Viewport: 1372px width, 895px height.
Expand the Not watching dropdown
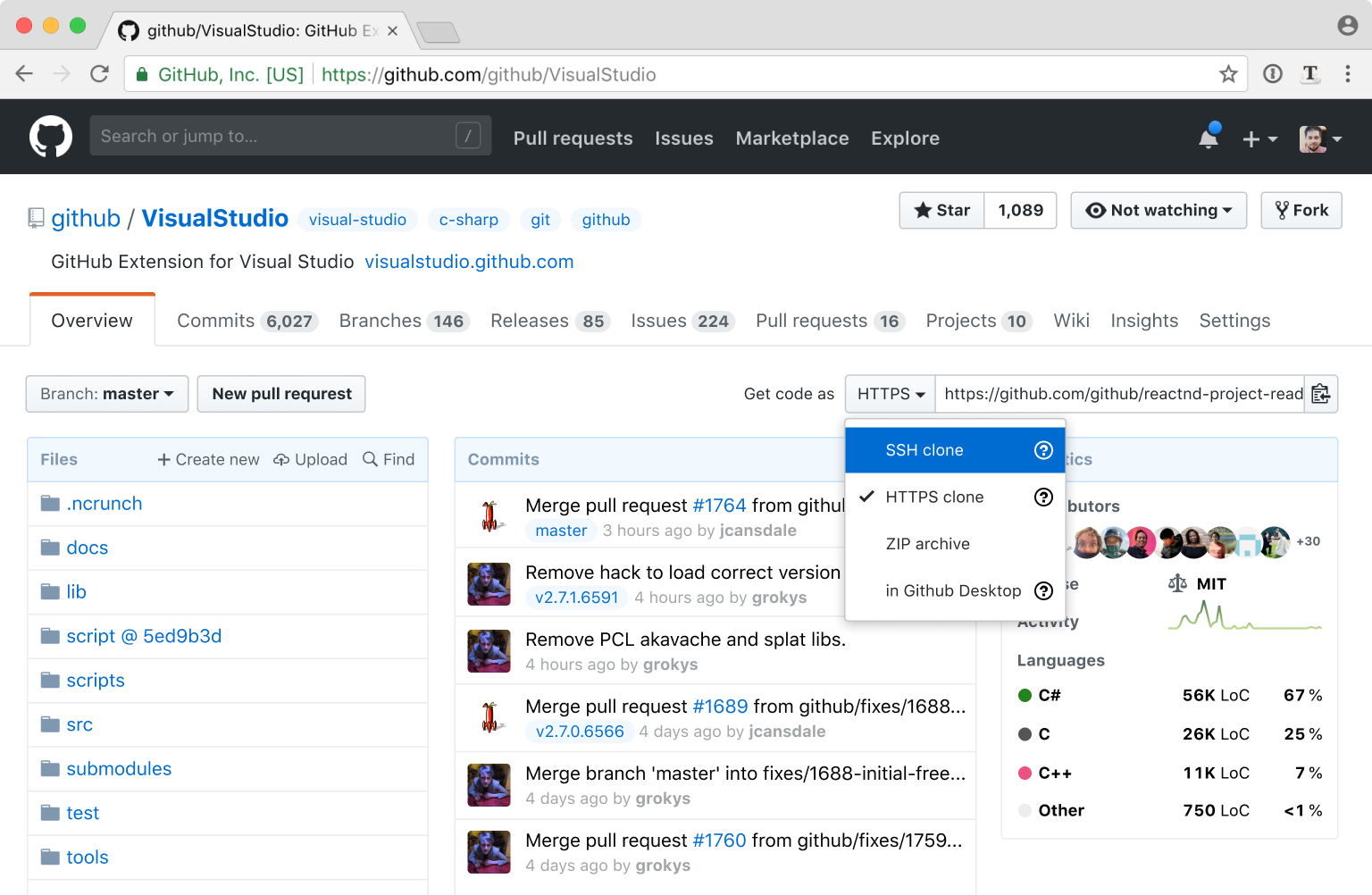pos(1159,211)
